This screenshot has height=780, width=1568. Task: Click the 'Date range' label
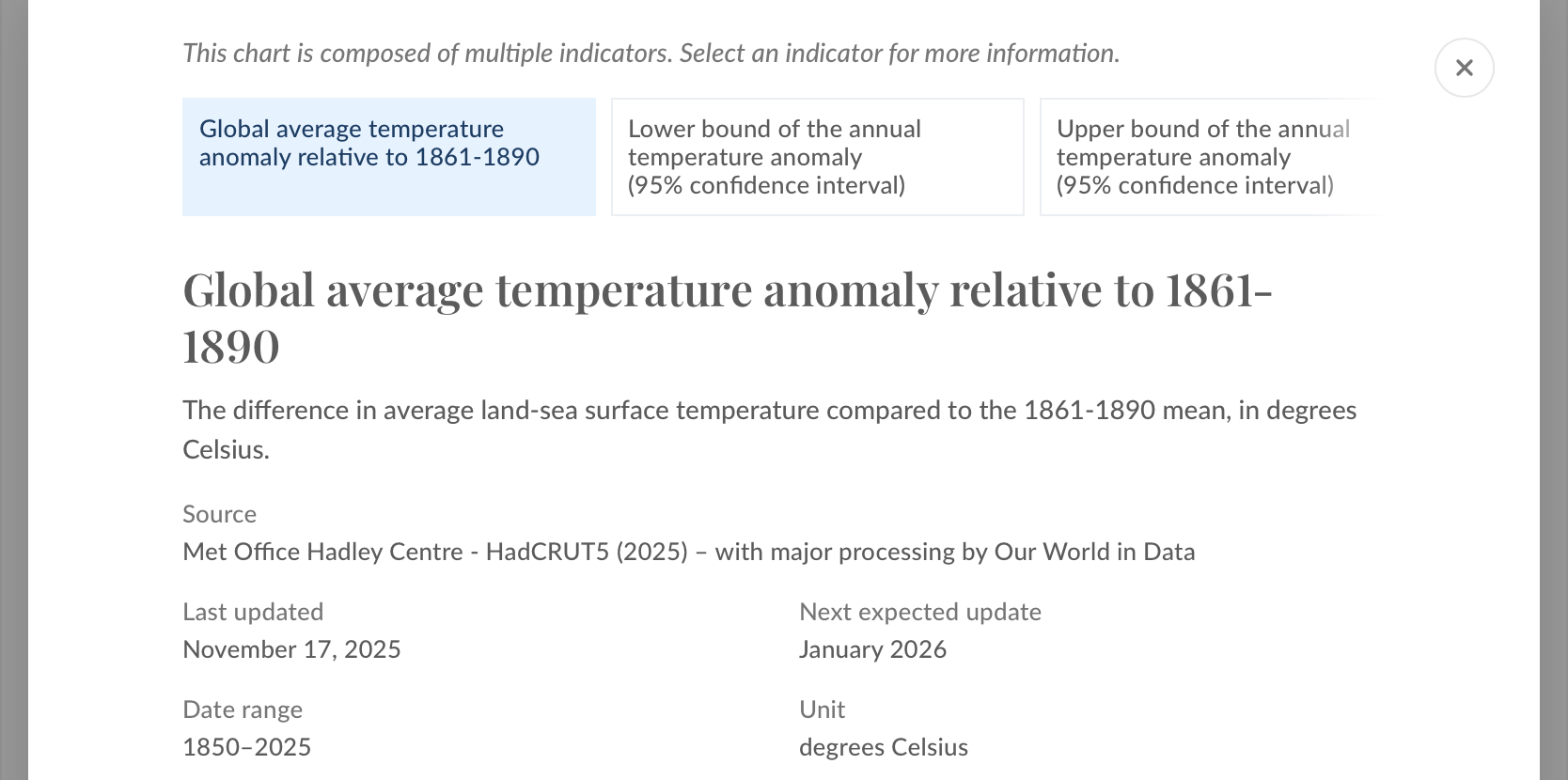[x=243, y=710]
